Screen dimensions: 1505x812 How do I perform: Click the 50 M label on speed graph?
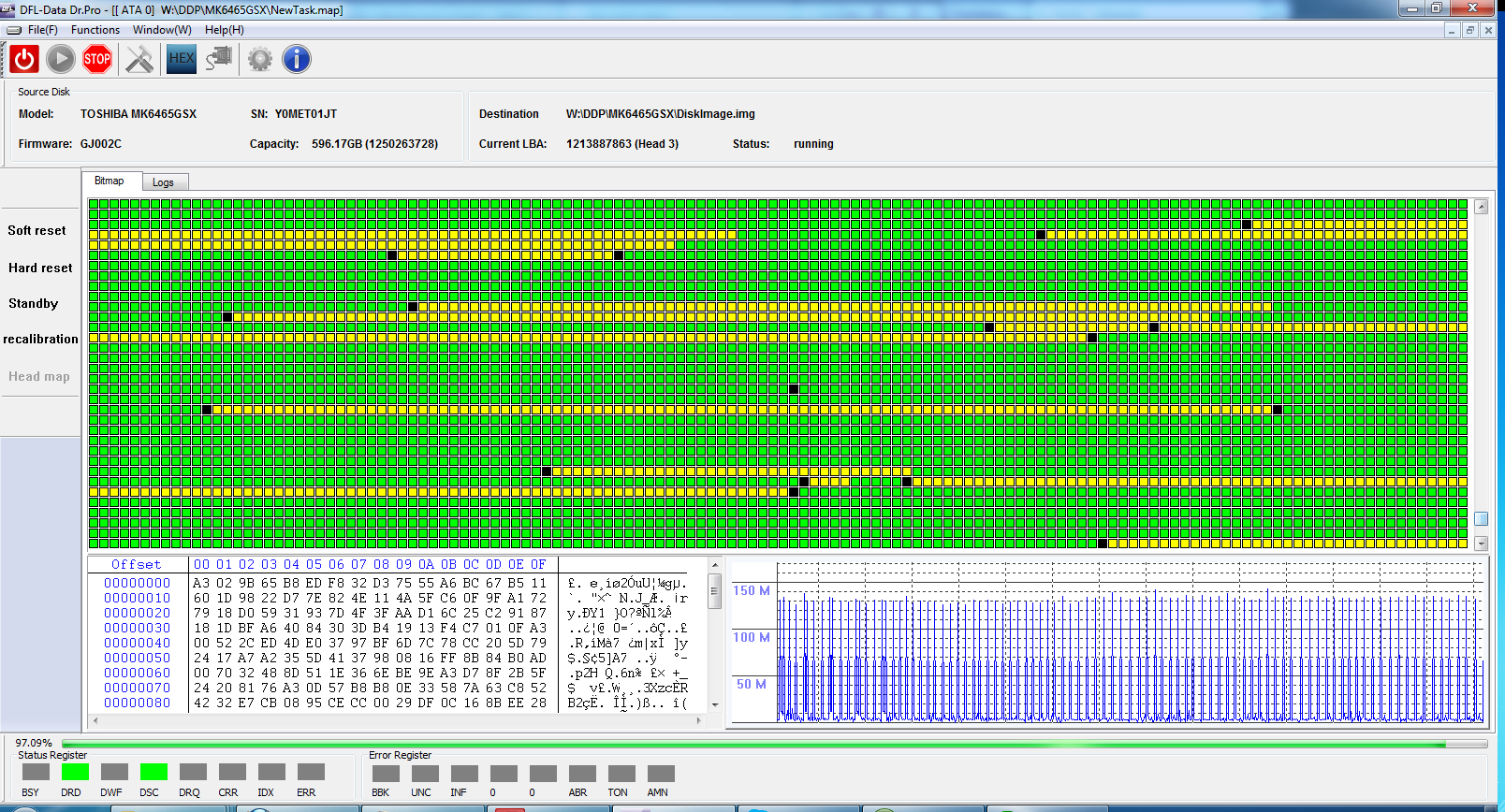pyautogui.click(x=752, y=684)
